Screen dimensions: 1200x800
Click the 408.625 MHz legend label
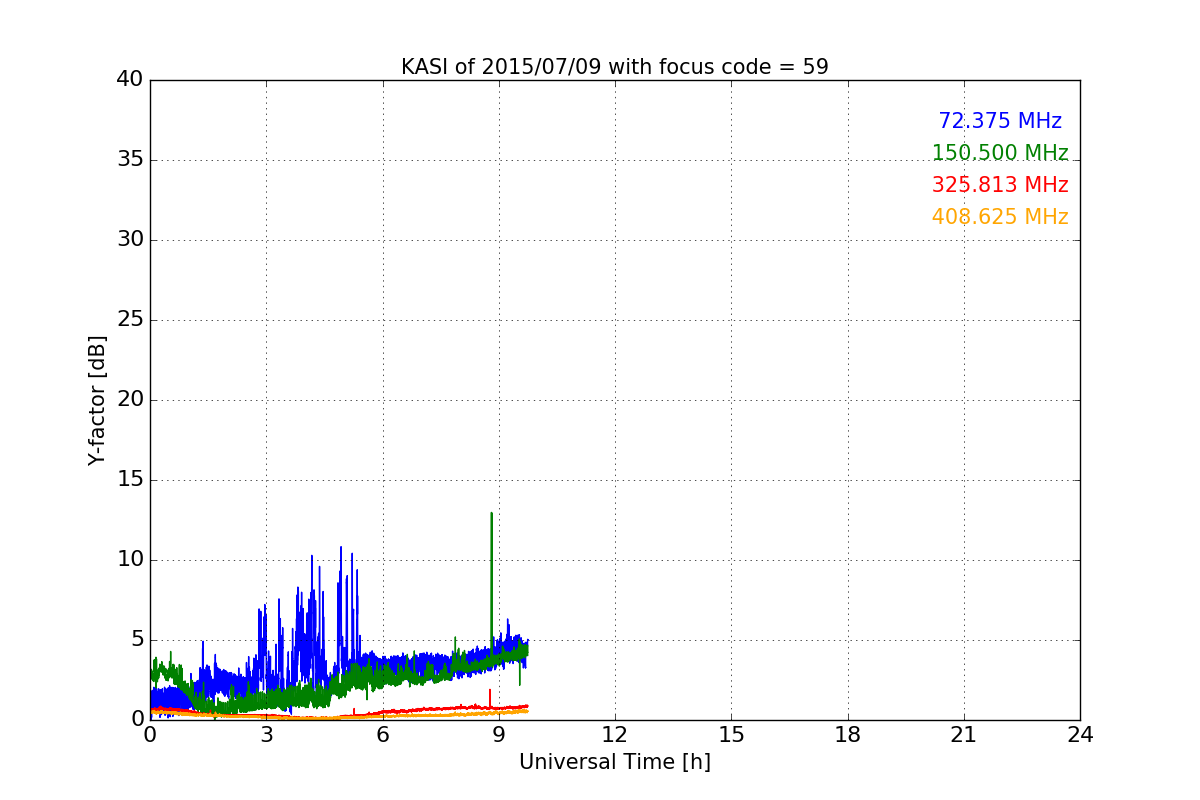point(1000,217)
